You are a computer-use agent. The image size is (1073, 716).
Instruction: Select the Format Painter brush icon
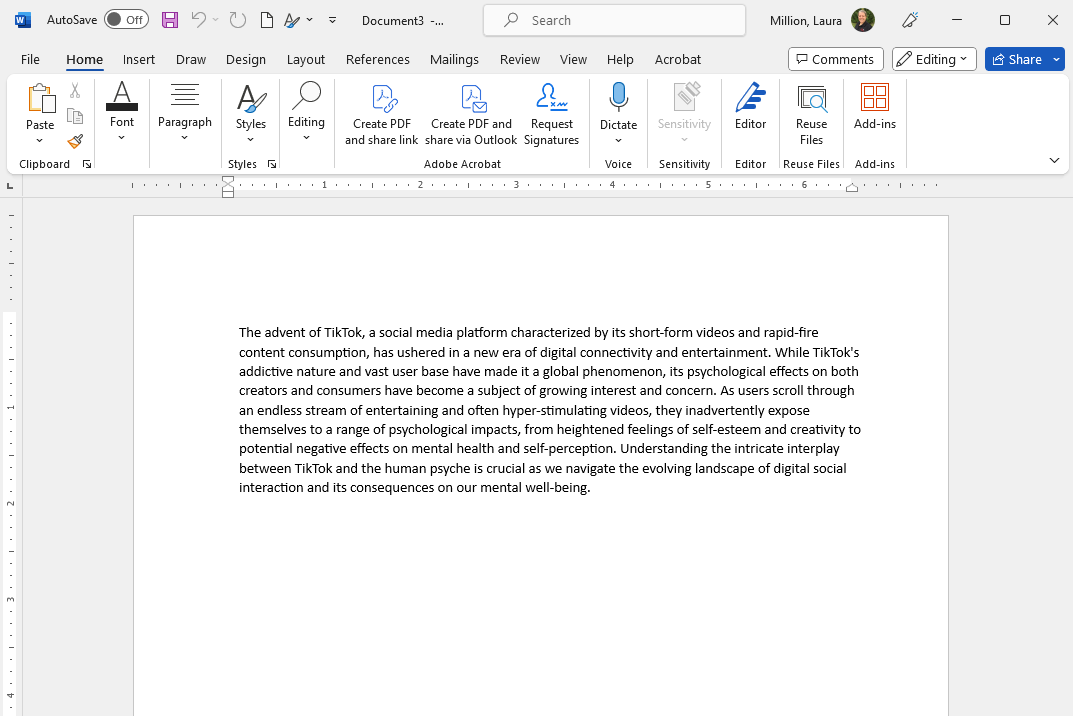point(75,142)
